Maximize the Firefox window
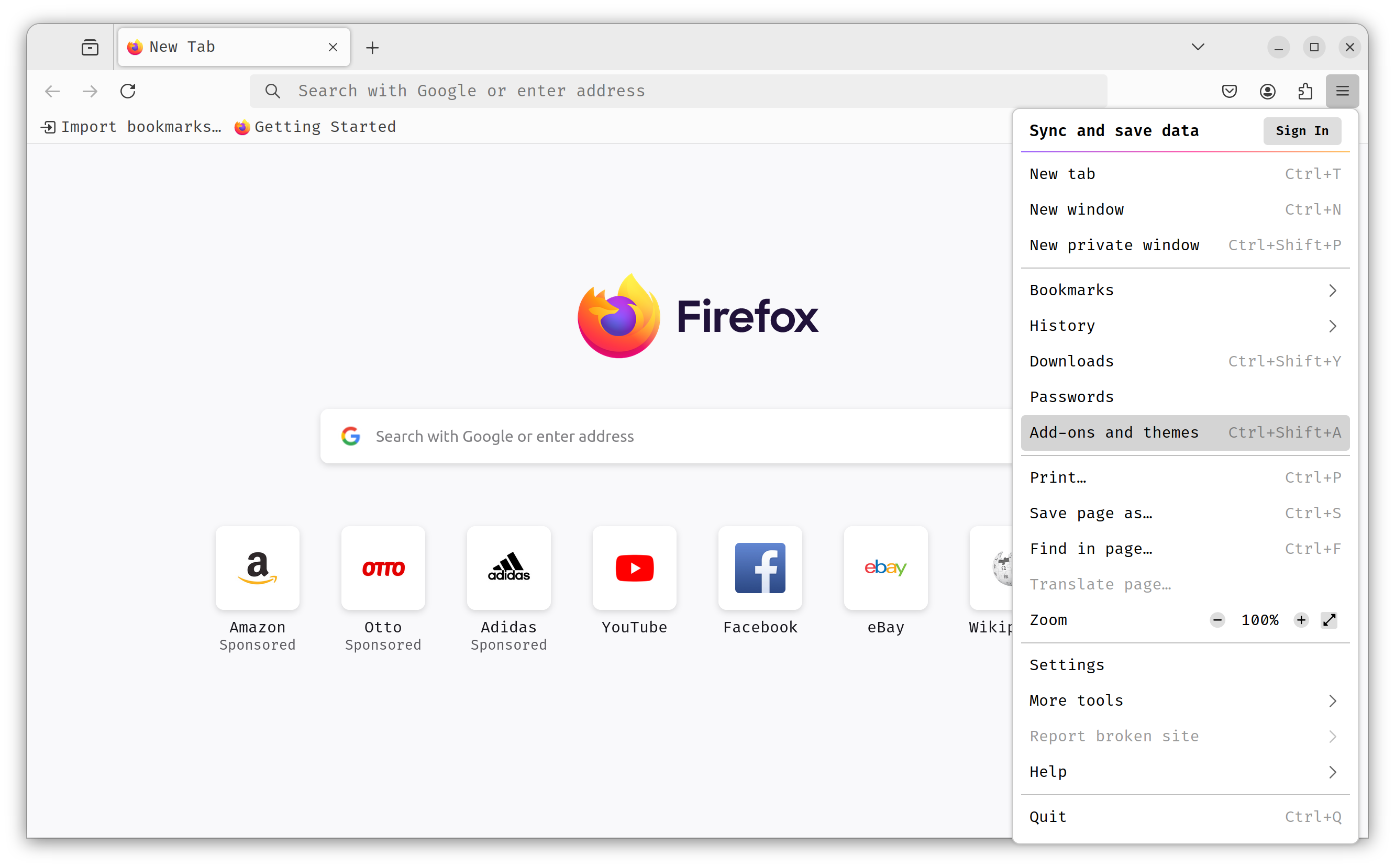 1314,47
